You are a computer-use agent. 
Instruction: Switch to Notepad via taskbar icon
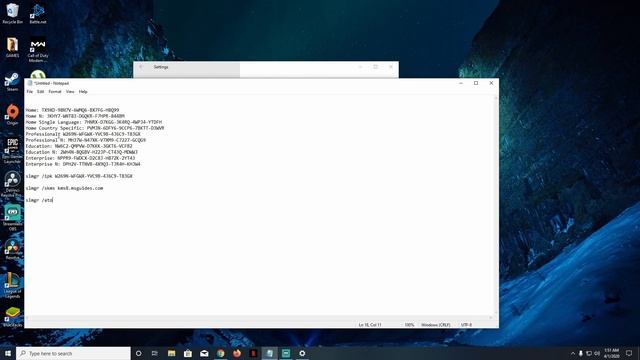tap(269, 353)
